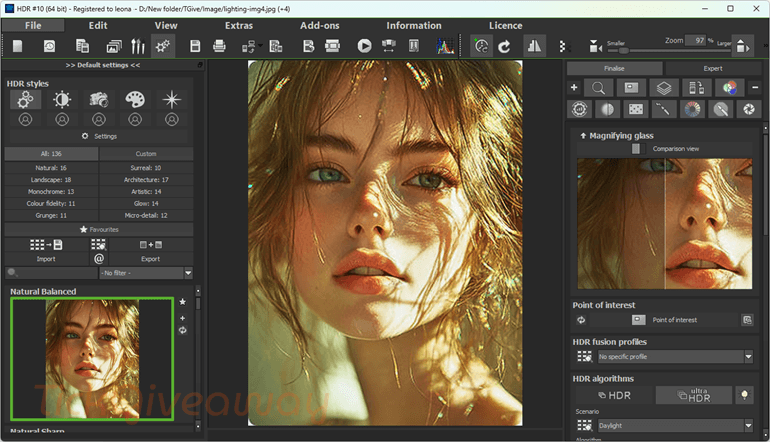Enable the standard HDR algorithm
This screenshot has height=442, width=770.
[614, 395]
